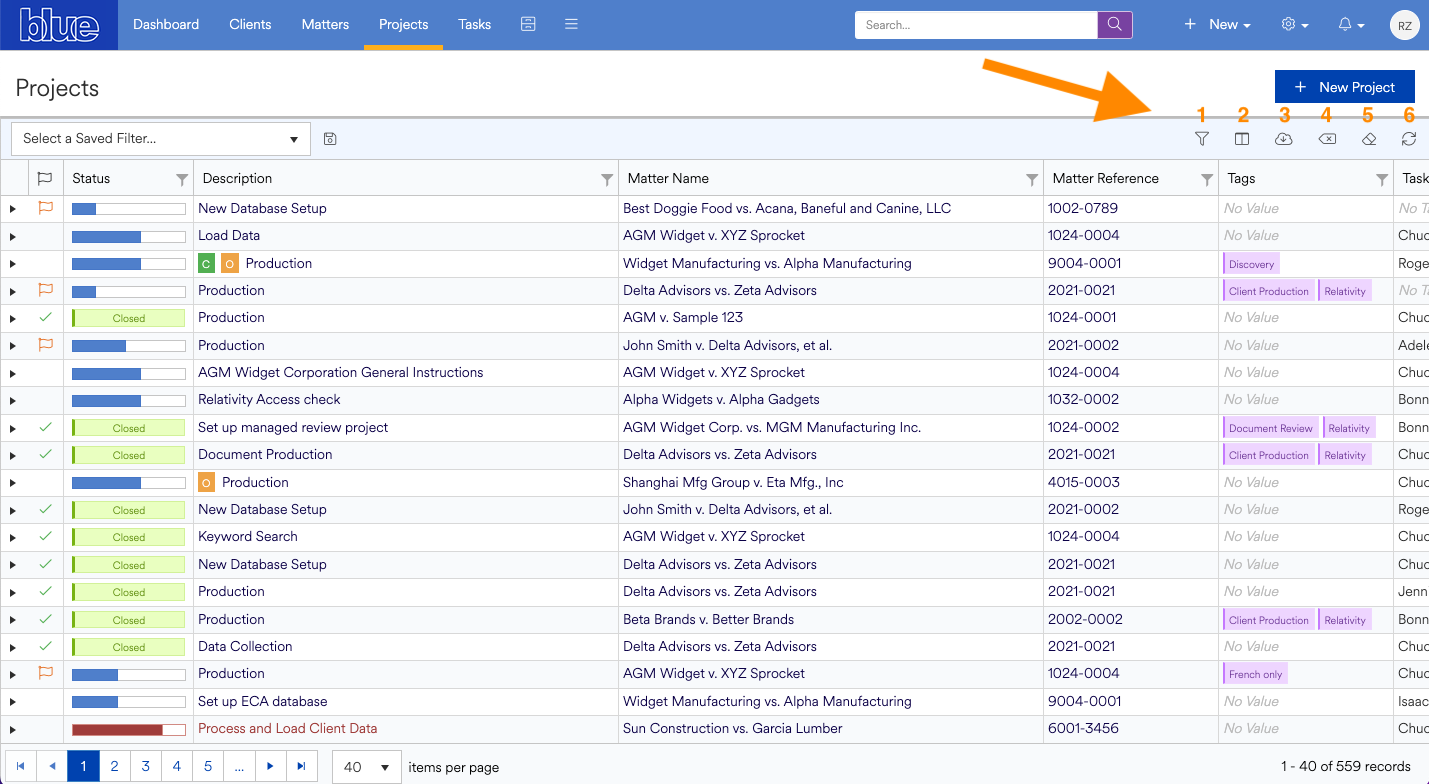Image resolution: width=1429 pixels, height=784 pixels.
Task: Open the Matters nav item
Action: tap(325, 24)
